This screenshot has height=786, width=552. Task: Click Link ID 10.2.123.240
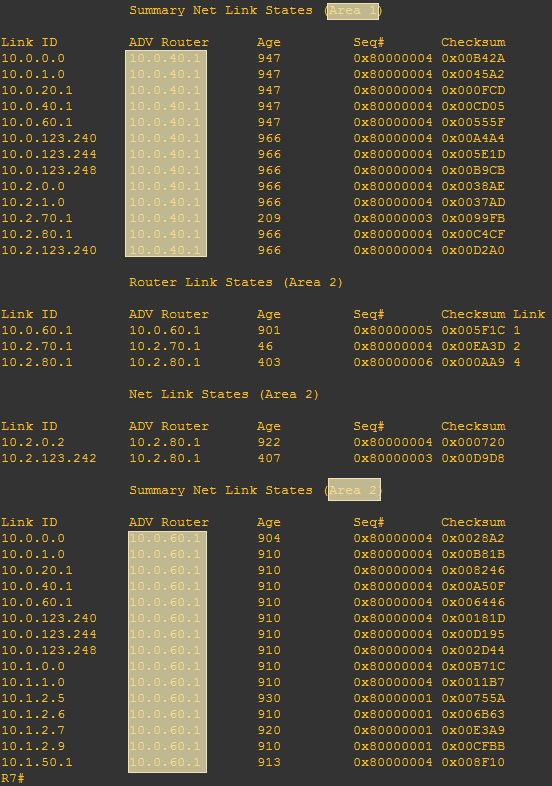pyautogui.click(x=49, y=251)
